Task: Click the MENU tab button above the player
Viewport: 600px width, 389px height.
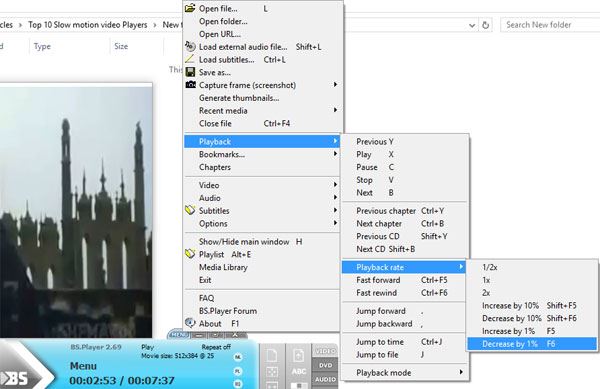Action: coord(179,335)
